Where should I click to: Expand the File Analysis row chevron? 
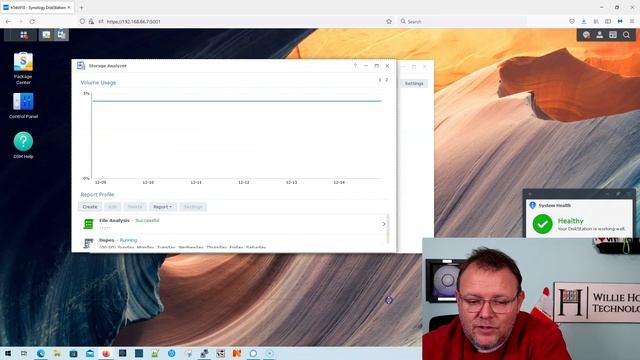tap(384, 224)
